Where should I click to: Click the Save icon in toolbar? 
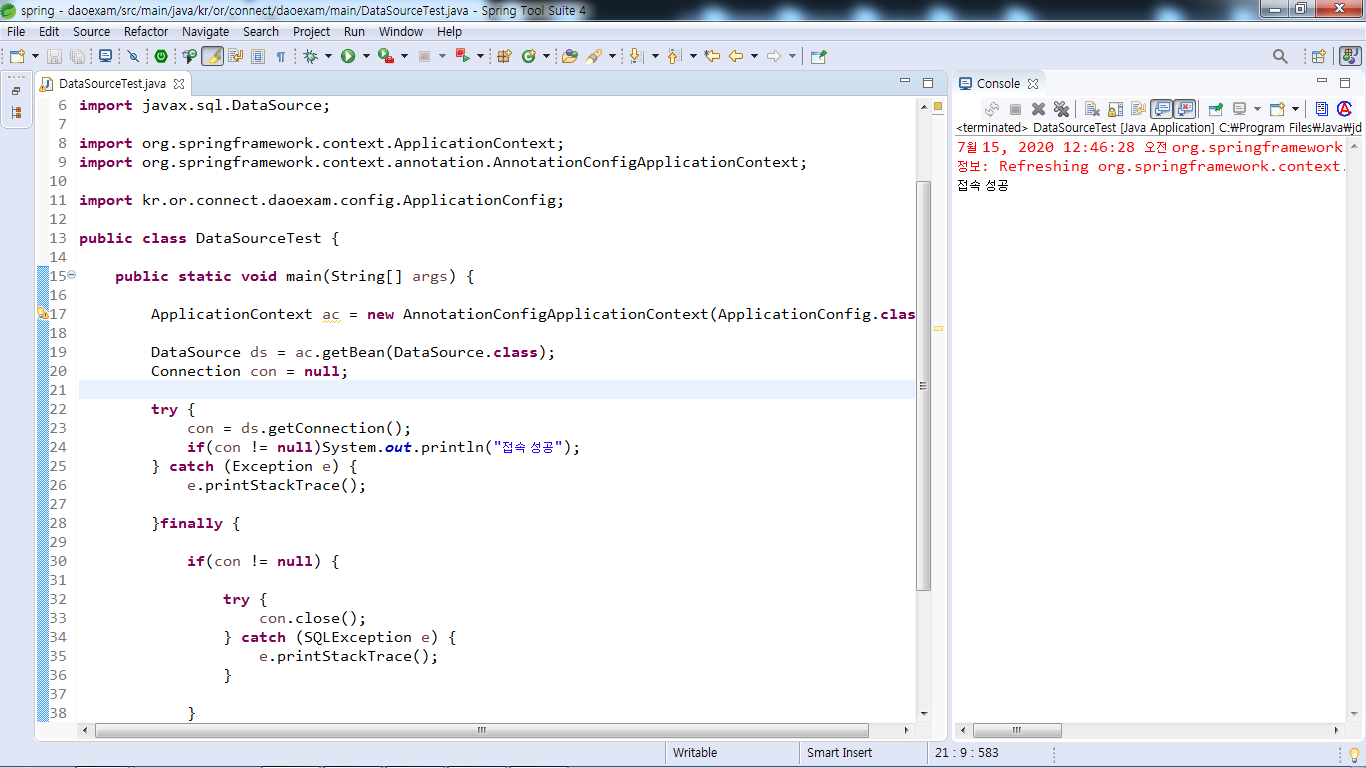[54, 57]
